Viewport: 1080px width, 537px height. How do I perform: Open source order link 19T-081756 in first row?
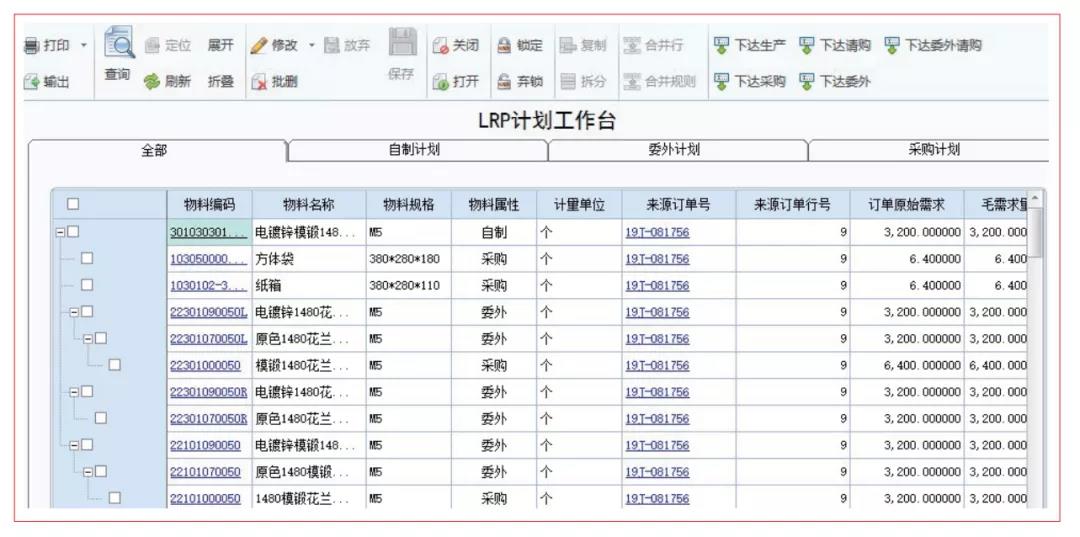point(657,233)
